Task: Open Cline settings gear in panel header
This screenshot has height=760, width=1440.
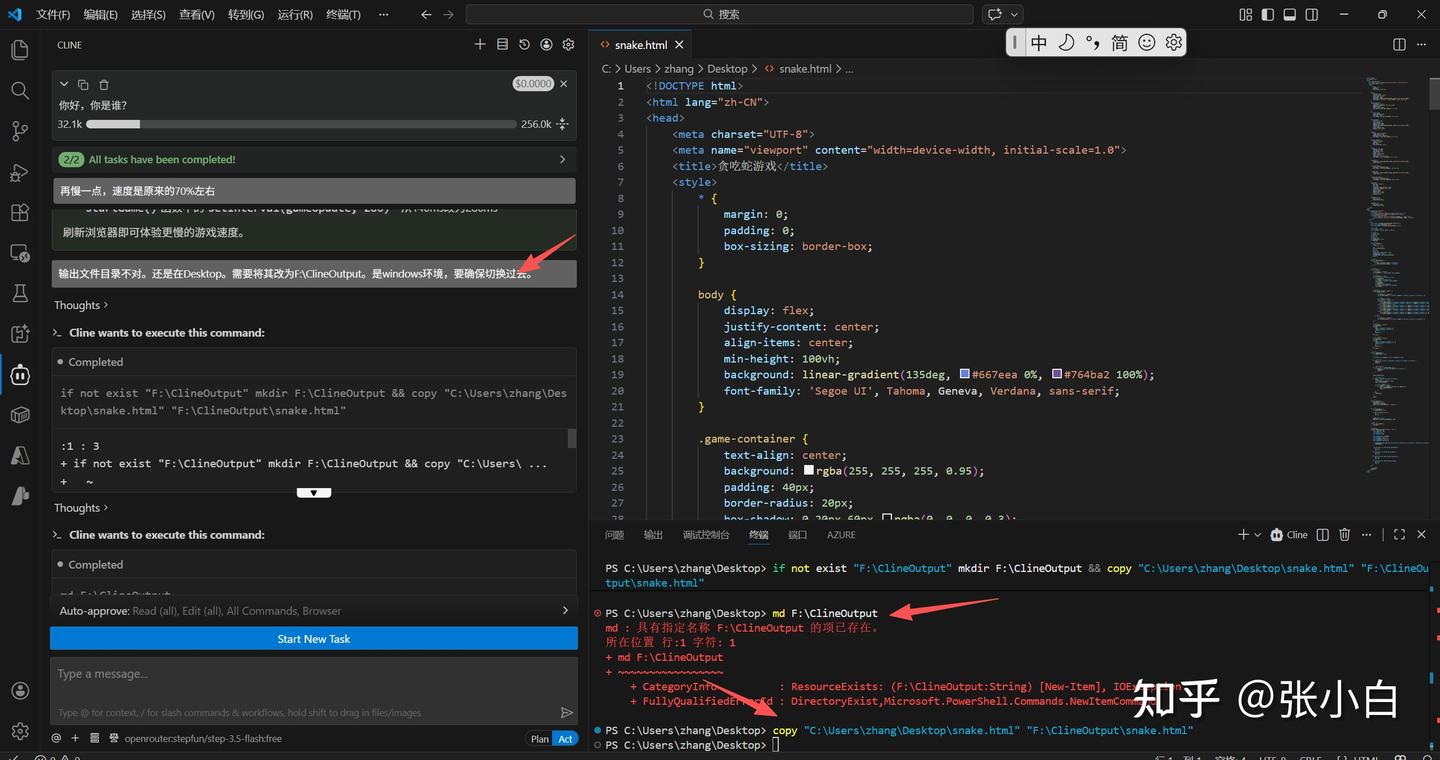Action: [568, 45]
